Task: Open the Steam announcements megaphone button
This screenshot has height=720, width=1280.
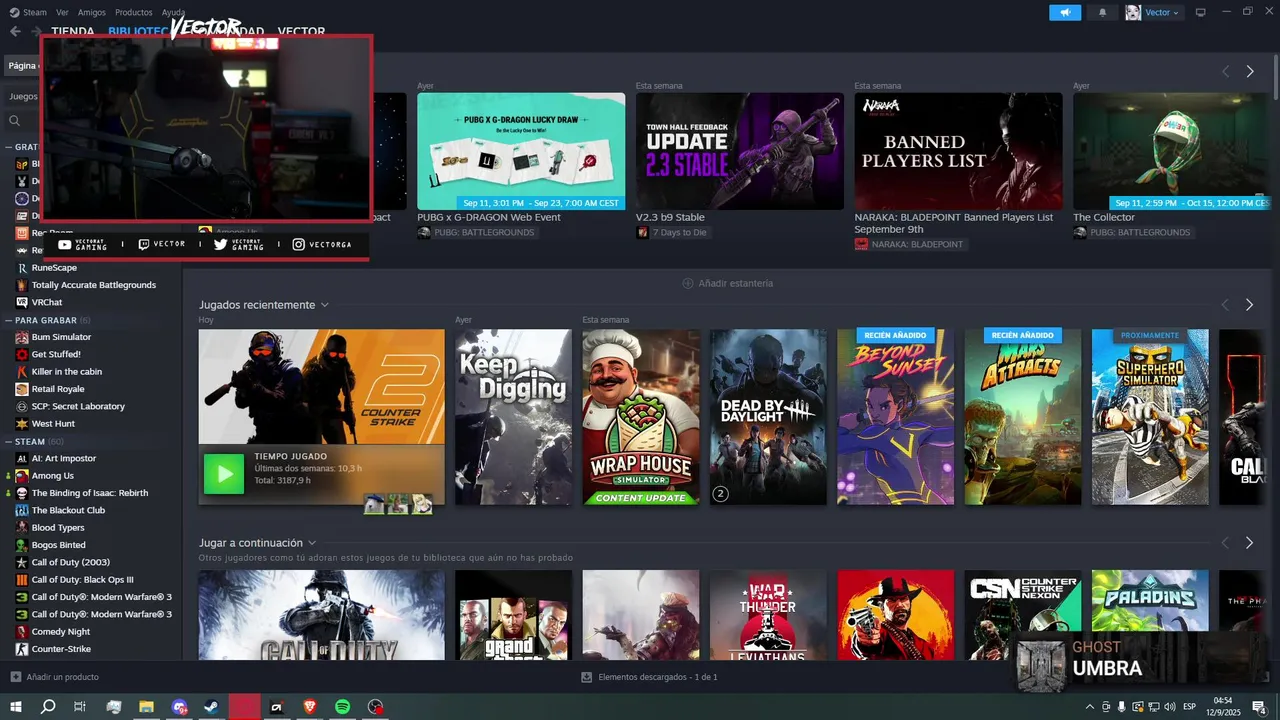Action: pyautogui.click(x=1065, y=12)
